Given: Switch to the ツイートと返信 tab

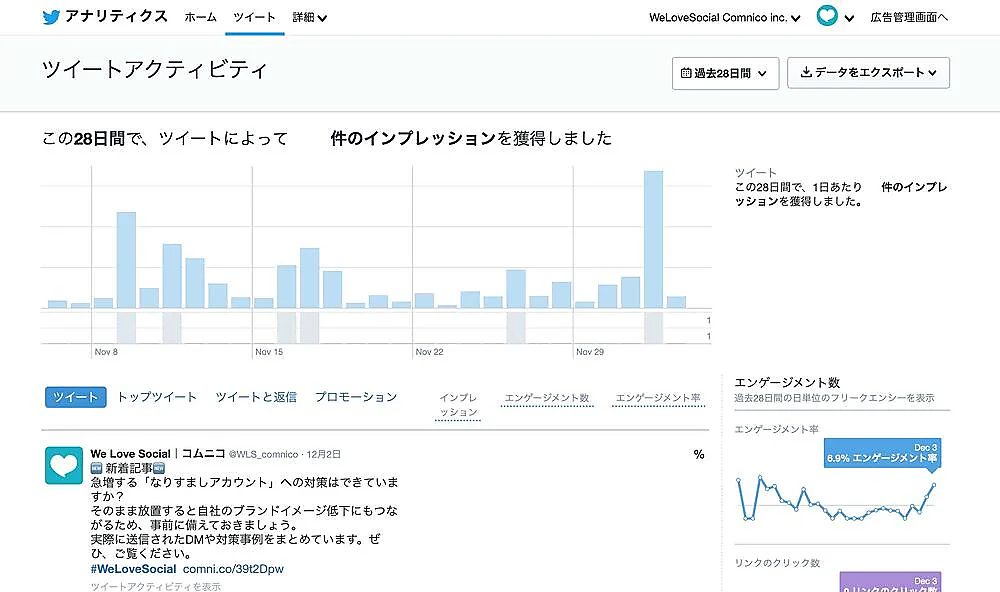Looking at the screenshot, I should coord(256,397).
